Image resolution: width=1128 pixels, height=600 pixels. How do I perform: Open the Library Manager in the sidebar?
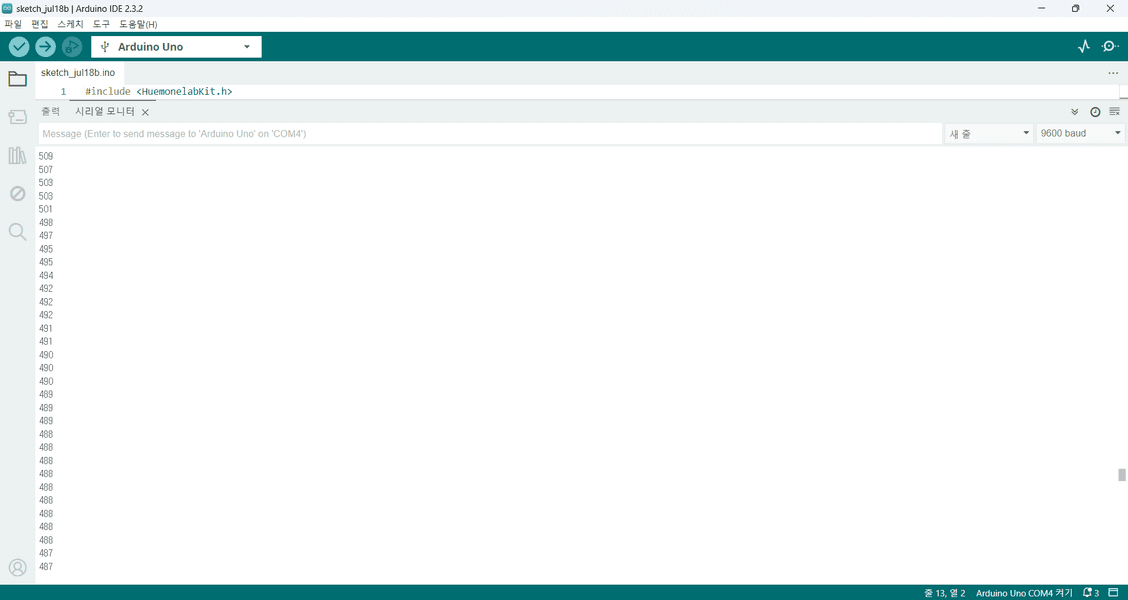pos(17,155)
